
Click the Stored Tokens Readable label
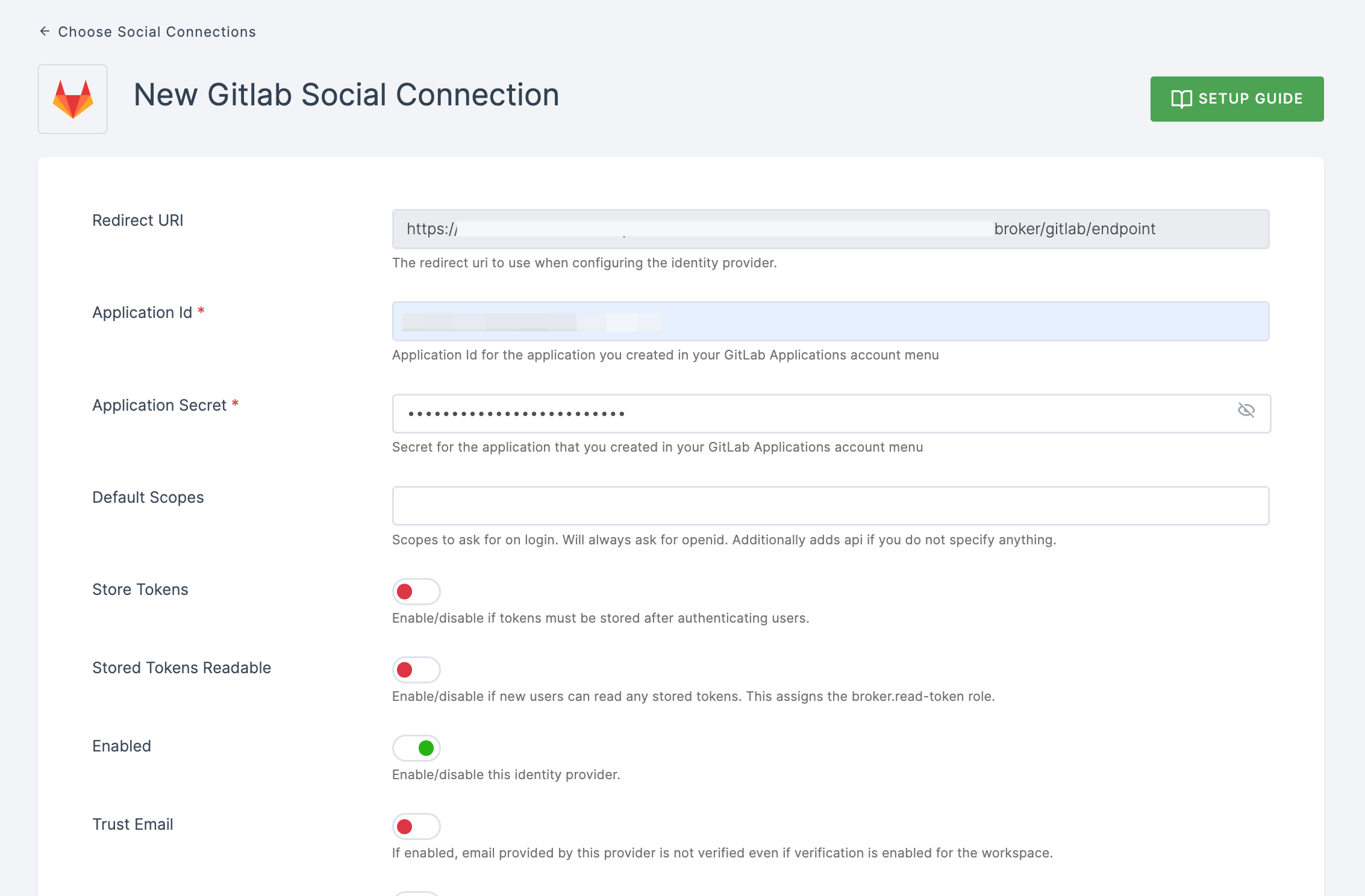pos(181,668)
